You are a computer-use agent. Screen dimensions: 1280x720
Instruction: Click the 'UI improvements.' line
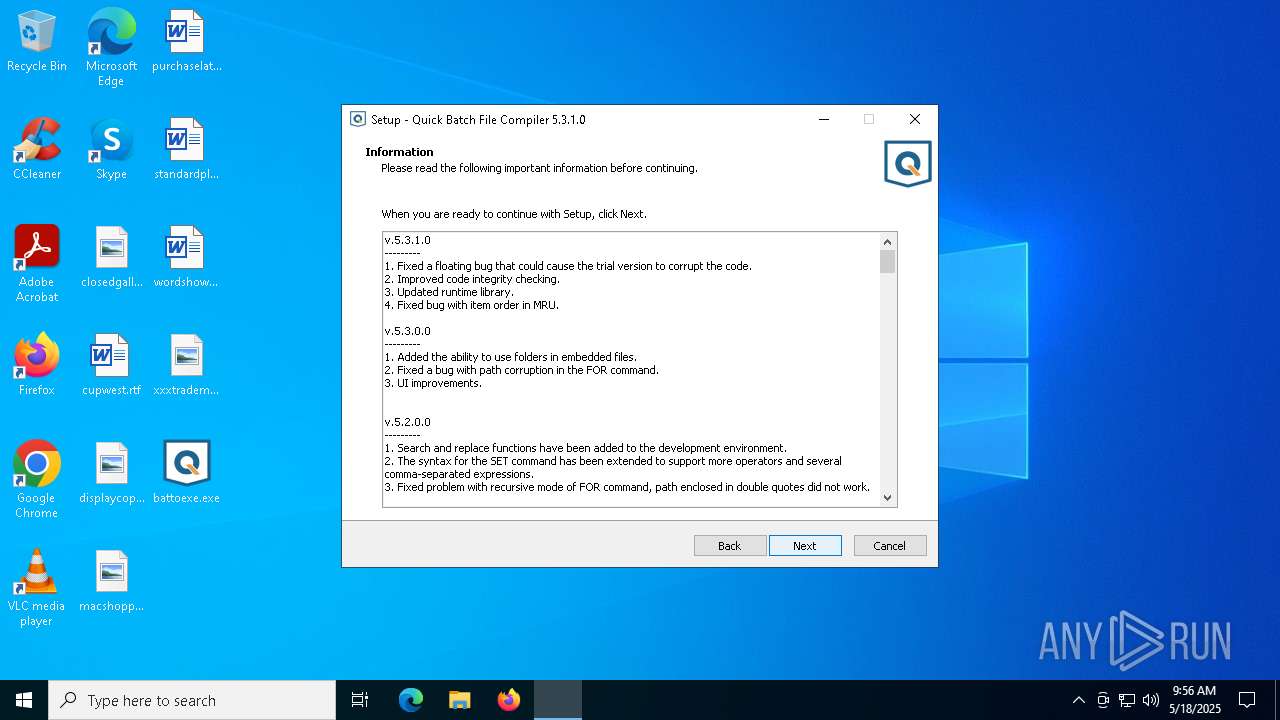433,383
